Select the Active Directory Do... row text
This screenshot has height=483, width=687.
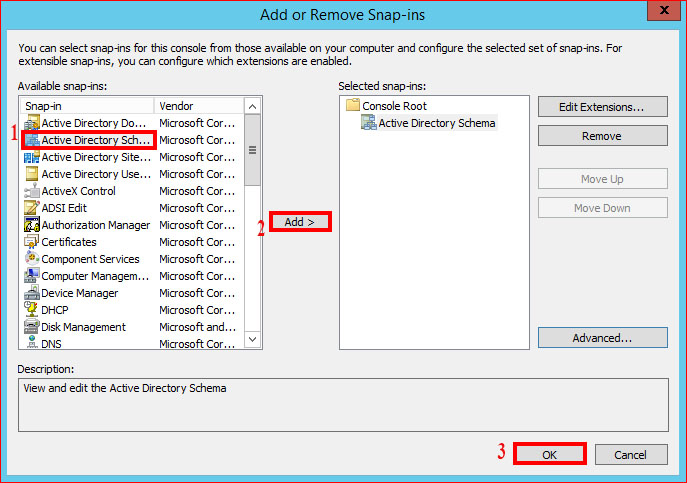point(94,123)
